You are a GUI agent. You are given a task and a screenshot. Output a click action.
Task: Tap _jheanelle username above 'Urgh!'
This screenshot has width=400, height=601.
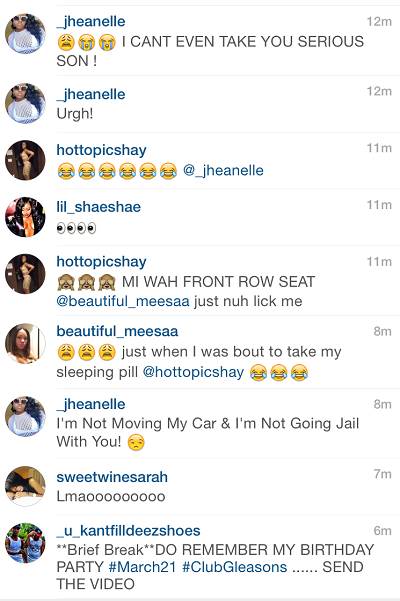coord(91,94)
